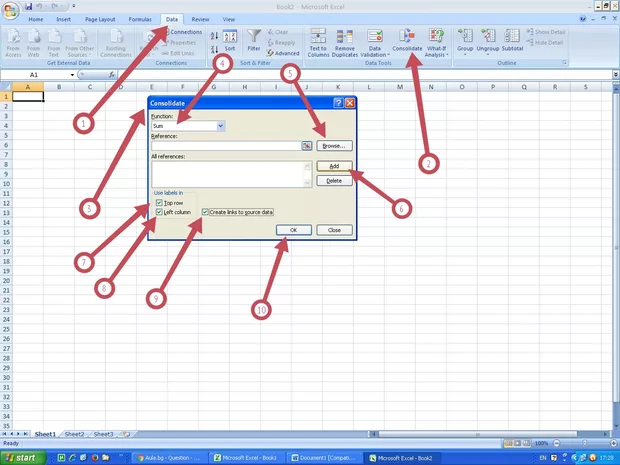Switch to the Insert tab
The width and height of the screenshot is (620, 465).
pos(63,19)
